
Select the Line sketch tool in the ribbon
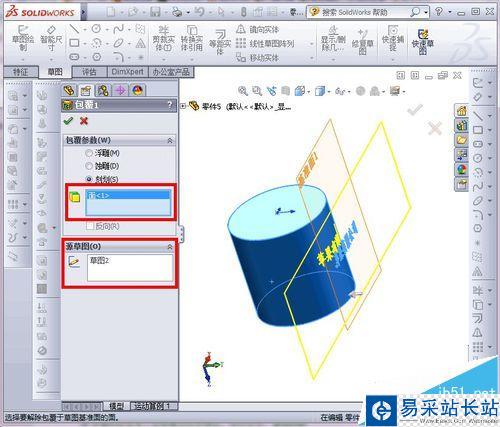coord(74,29)
